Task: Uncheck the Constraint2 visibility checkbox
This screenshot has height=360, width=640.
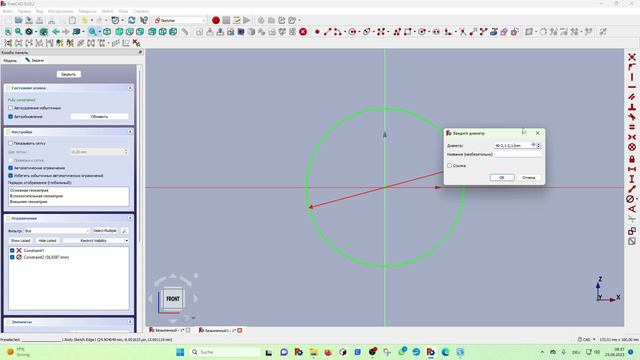Action: tap(12, 257)
